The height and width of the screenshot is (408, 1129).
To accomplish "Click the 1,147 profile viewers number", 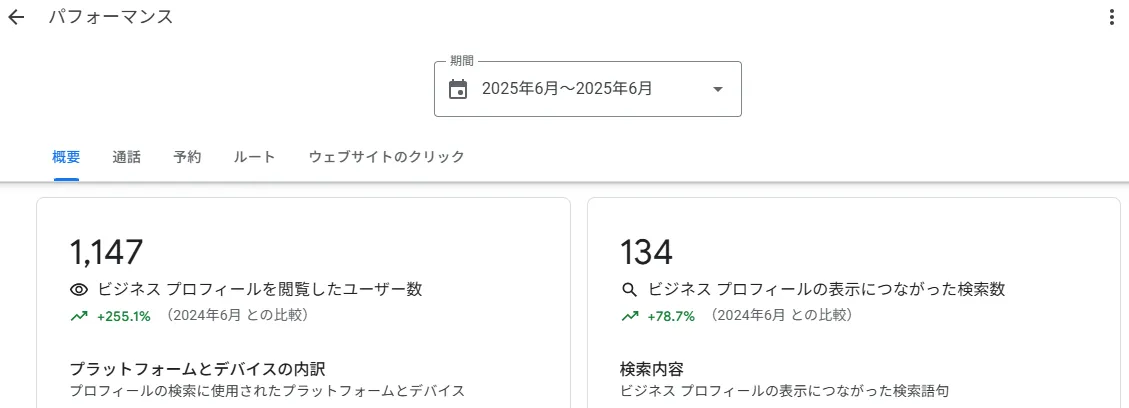I will pos(107,253).
